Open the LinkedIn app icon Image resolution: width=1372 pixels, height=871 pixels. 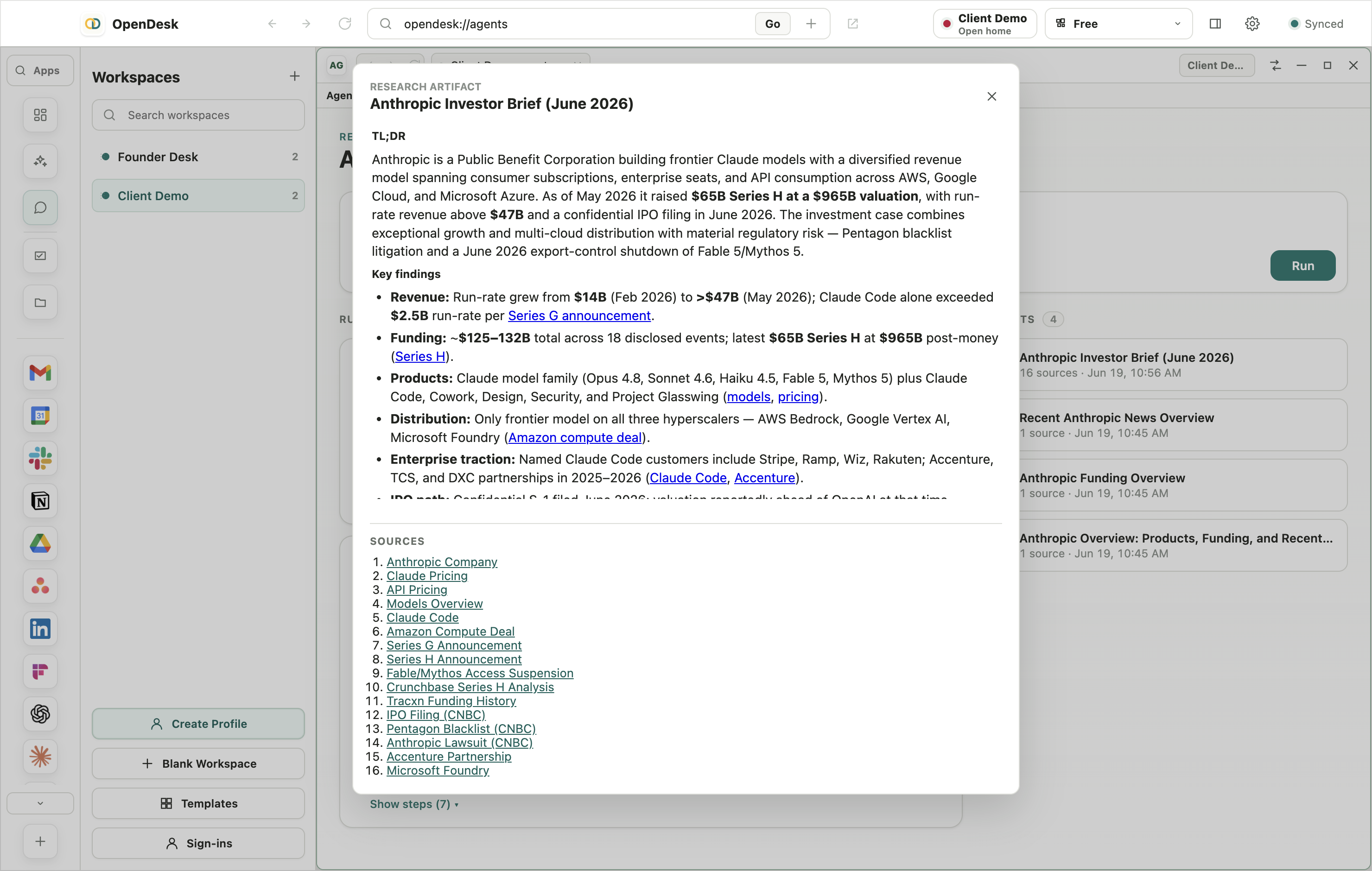(x=40, y=629)
